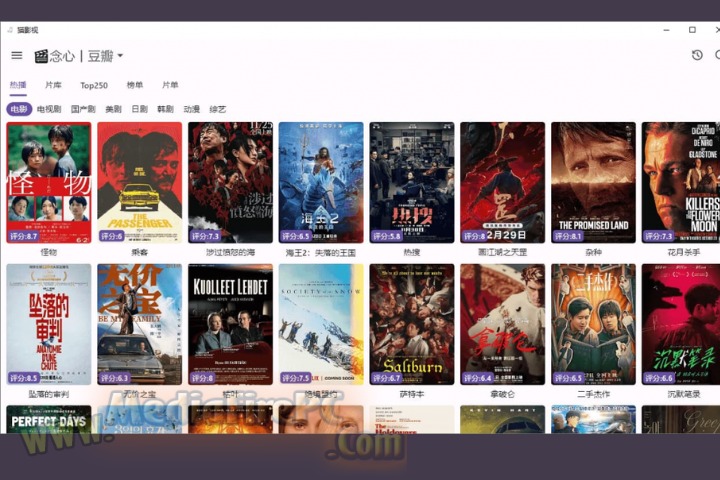
Task: Select the 日剧 category filter
Action: pos(140,109)
